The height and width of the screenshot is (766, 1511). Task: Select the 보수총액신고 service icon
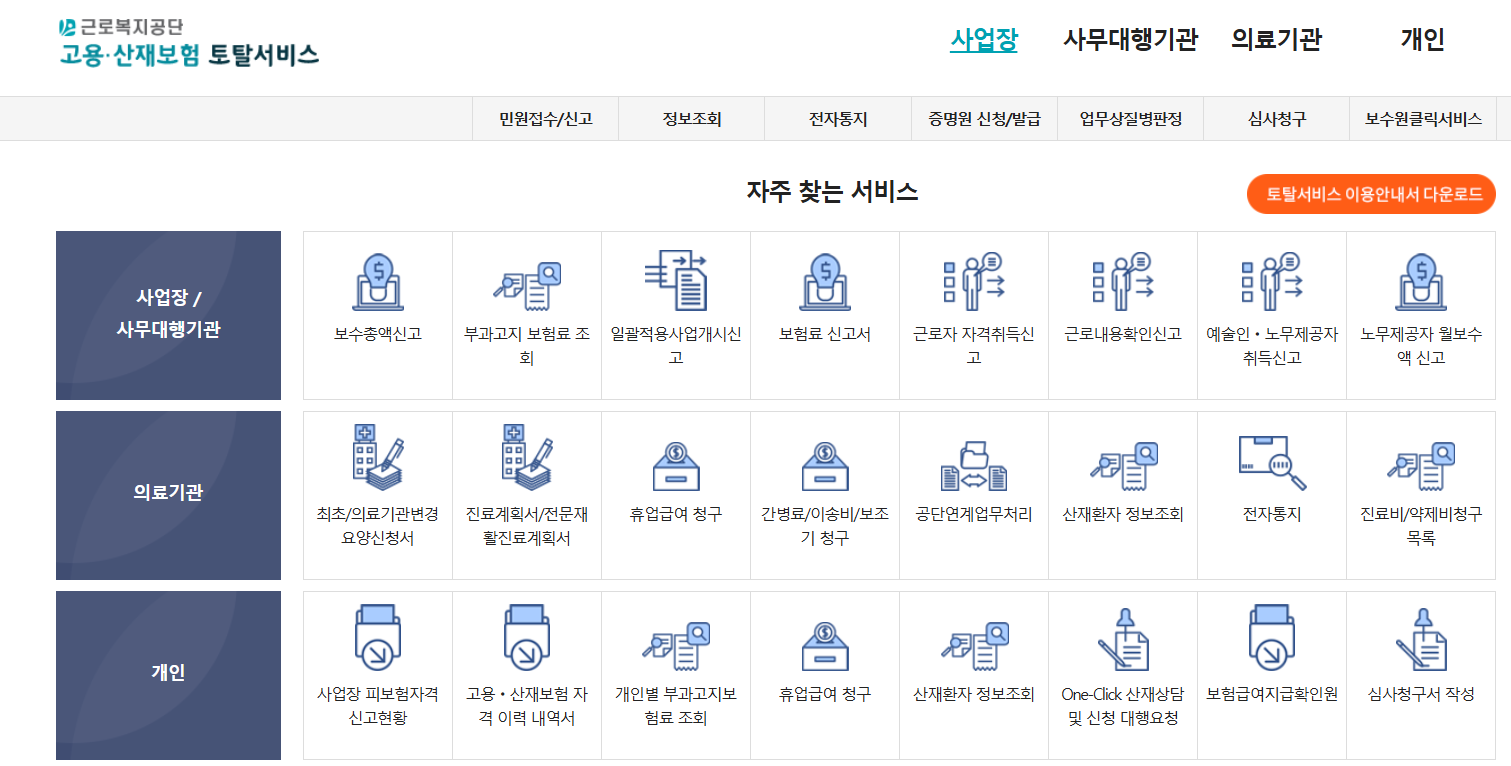click(x=377, y=300)
